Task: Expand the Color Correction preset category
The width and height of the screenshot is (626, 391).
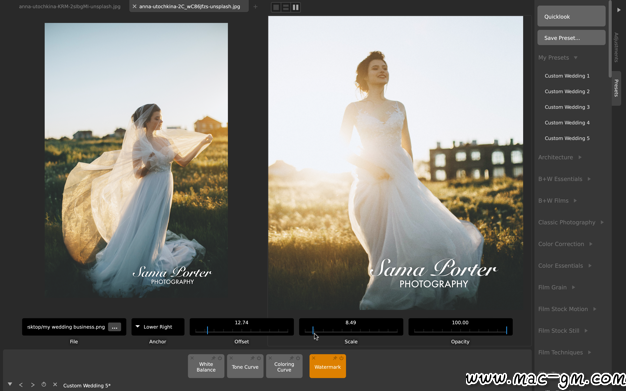Action: [565, 244]
